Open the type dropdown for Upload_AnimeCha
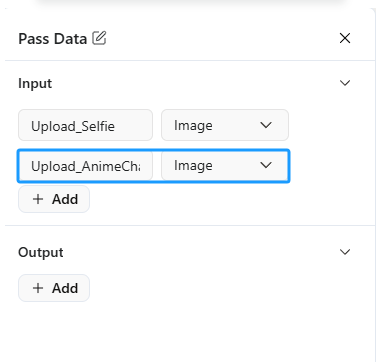The height and width of the screenshot is (362, 376). tap(225, 166)
